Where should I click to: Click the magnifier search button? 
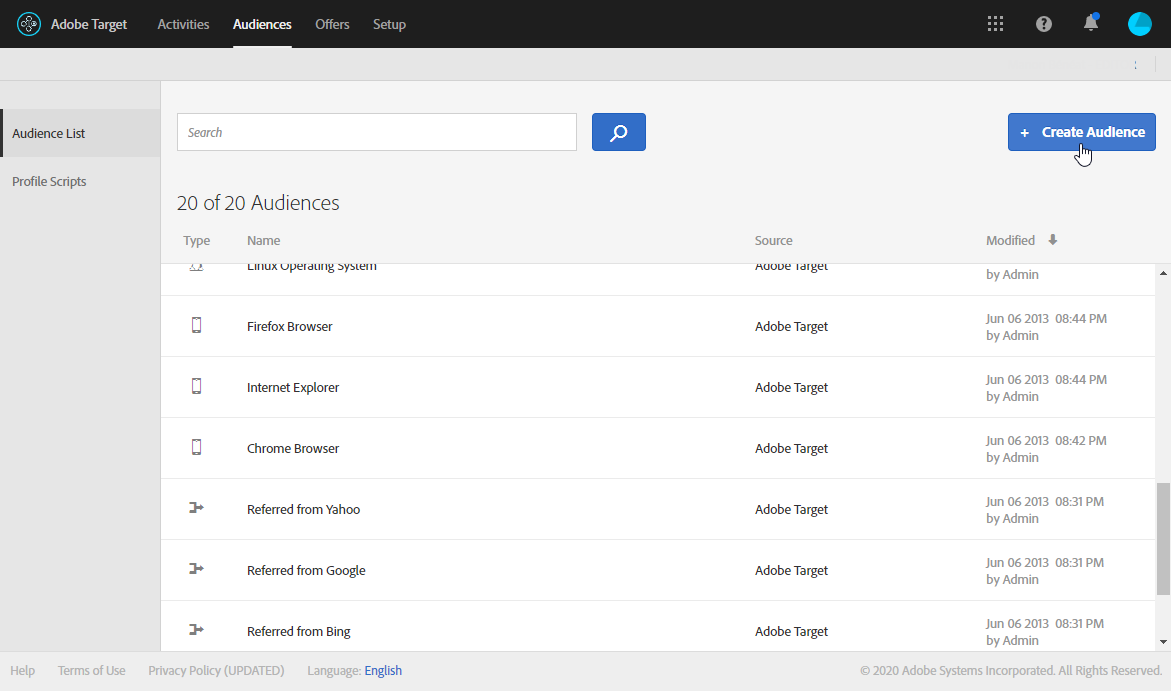[619, 132]
